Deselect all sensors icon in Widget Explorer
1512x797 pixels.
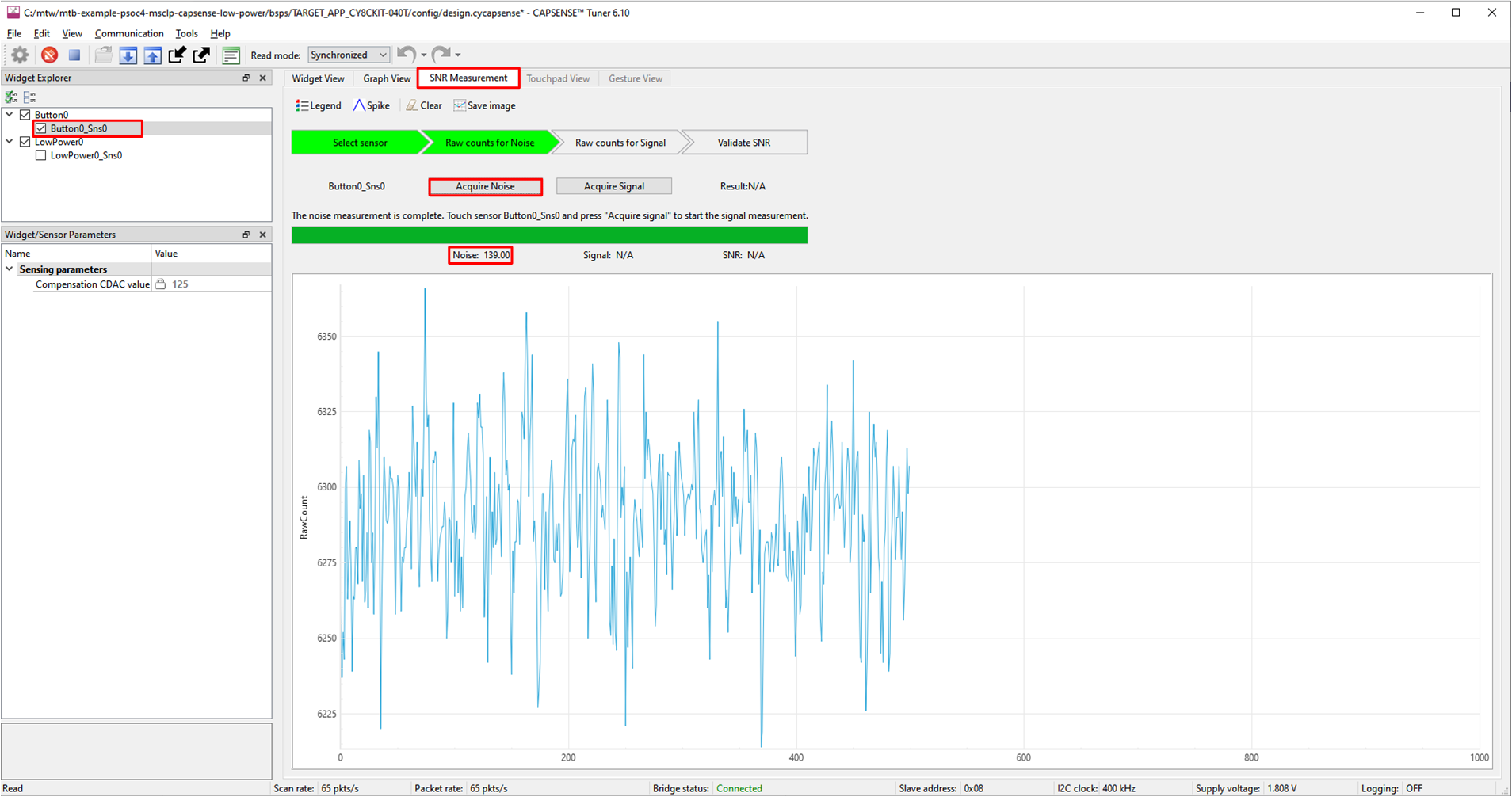click(x=29, y=97)
